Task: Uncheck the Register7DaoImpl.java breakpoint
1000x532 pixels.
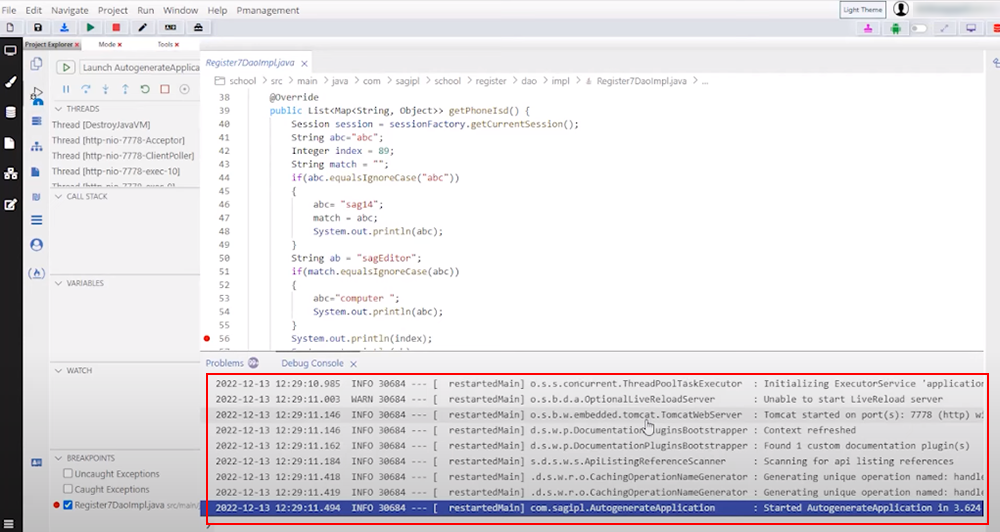Action: 68,506
